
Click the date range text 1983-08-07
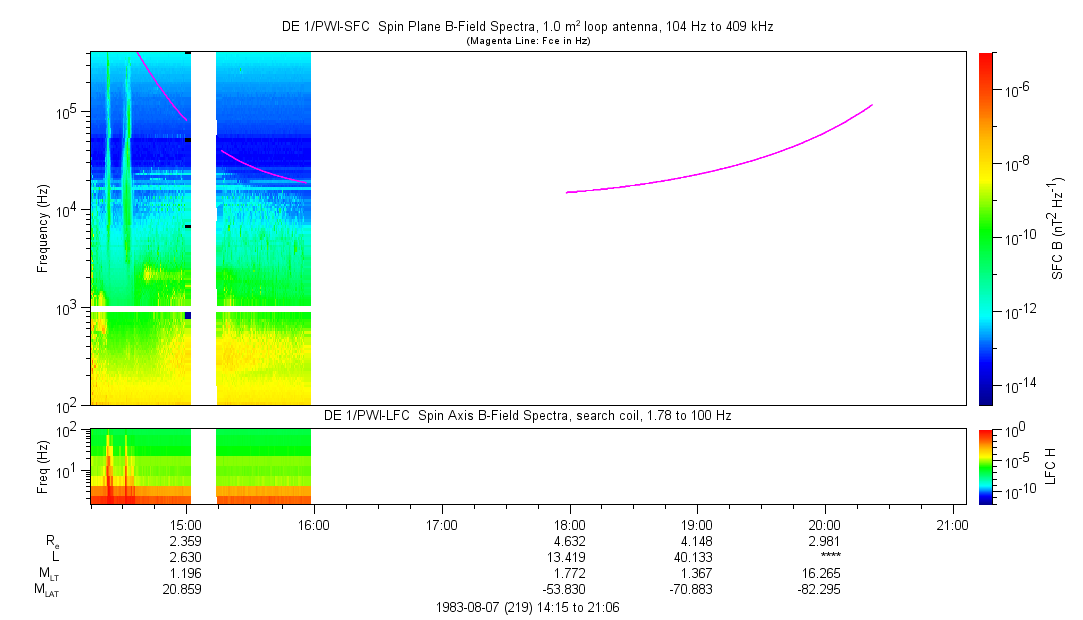[x=527, y=607]
